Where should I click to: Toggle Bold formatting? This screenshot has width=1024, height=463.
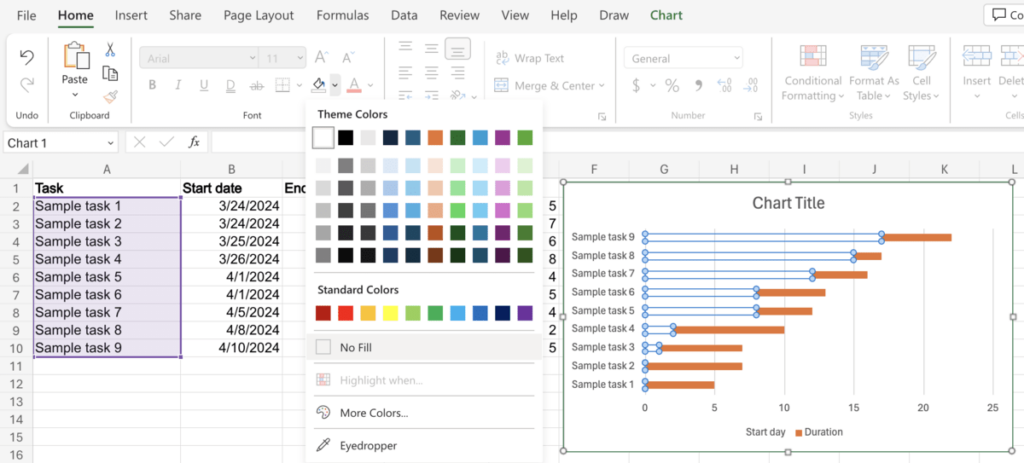click(x=152, y=85)
